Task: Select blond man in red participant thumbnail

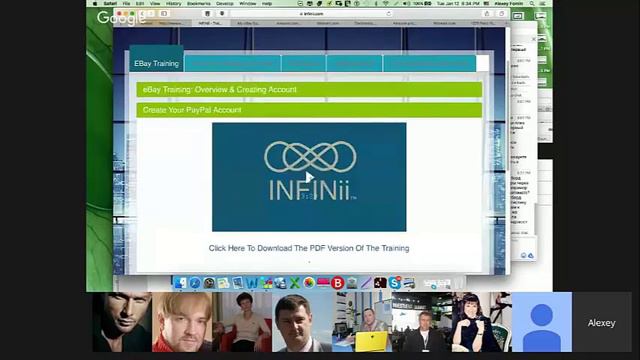Action: click(x=182, y=322)
